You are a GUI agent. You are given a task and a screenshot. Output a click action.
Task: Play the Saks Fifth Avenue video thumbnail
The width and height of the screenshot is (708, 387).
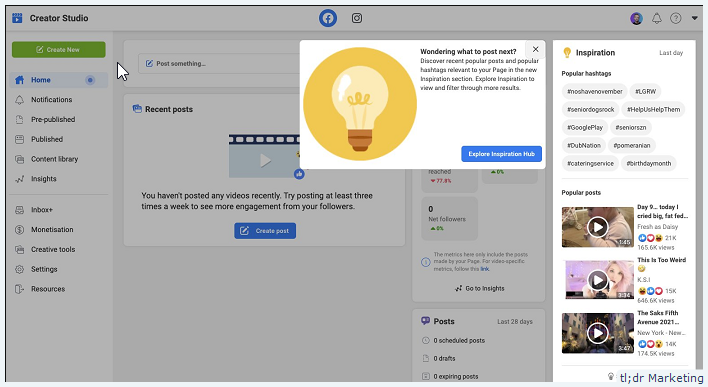point(598,333)
